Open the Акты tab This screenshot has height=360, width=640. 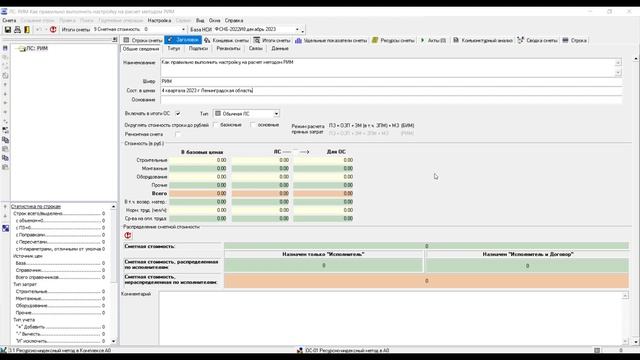click(x=433, y=40)
